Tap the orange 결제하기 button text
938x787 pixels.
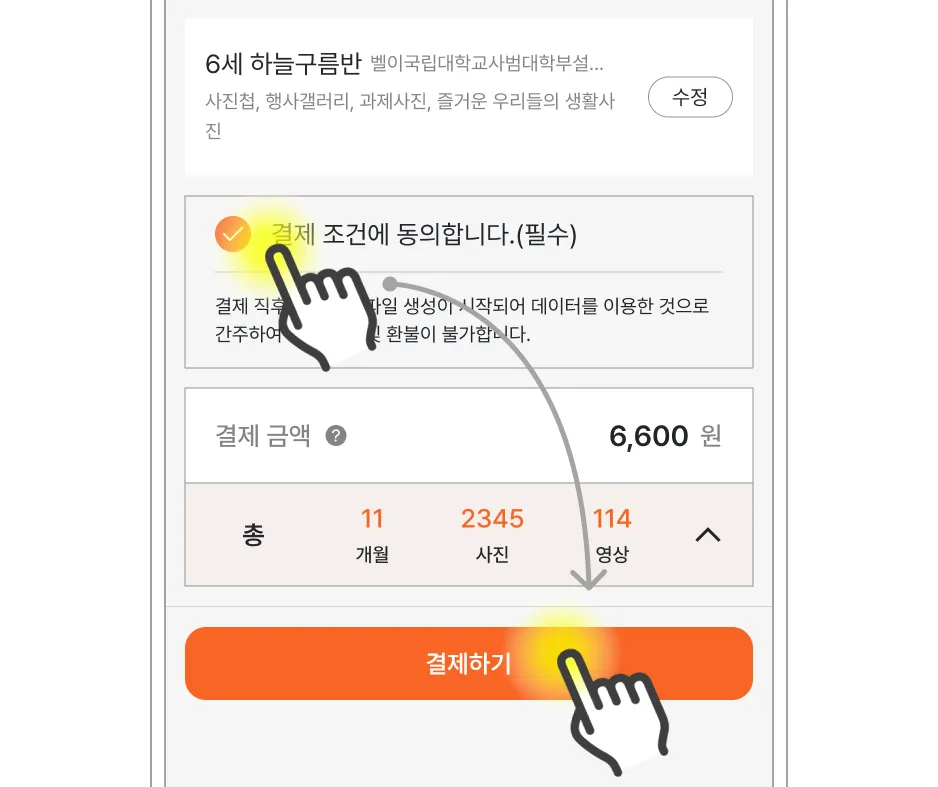click(468, 663)
